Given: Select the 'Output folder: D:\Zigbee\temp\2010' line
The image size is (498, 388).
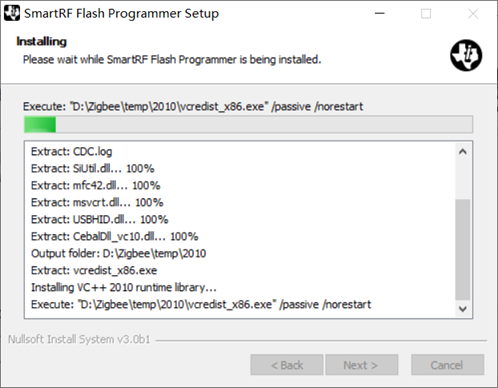Looking at the screenshot, I should pos(118,254).
